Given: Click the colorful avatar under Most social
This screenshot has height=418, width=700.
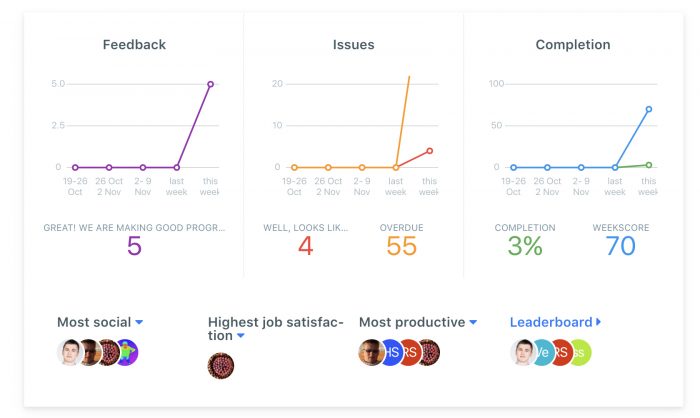Looking at the screenshot, I should pyautogui.click(x=129, y=352).
